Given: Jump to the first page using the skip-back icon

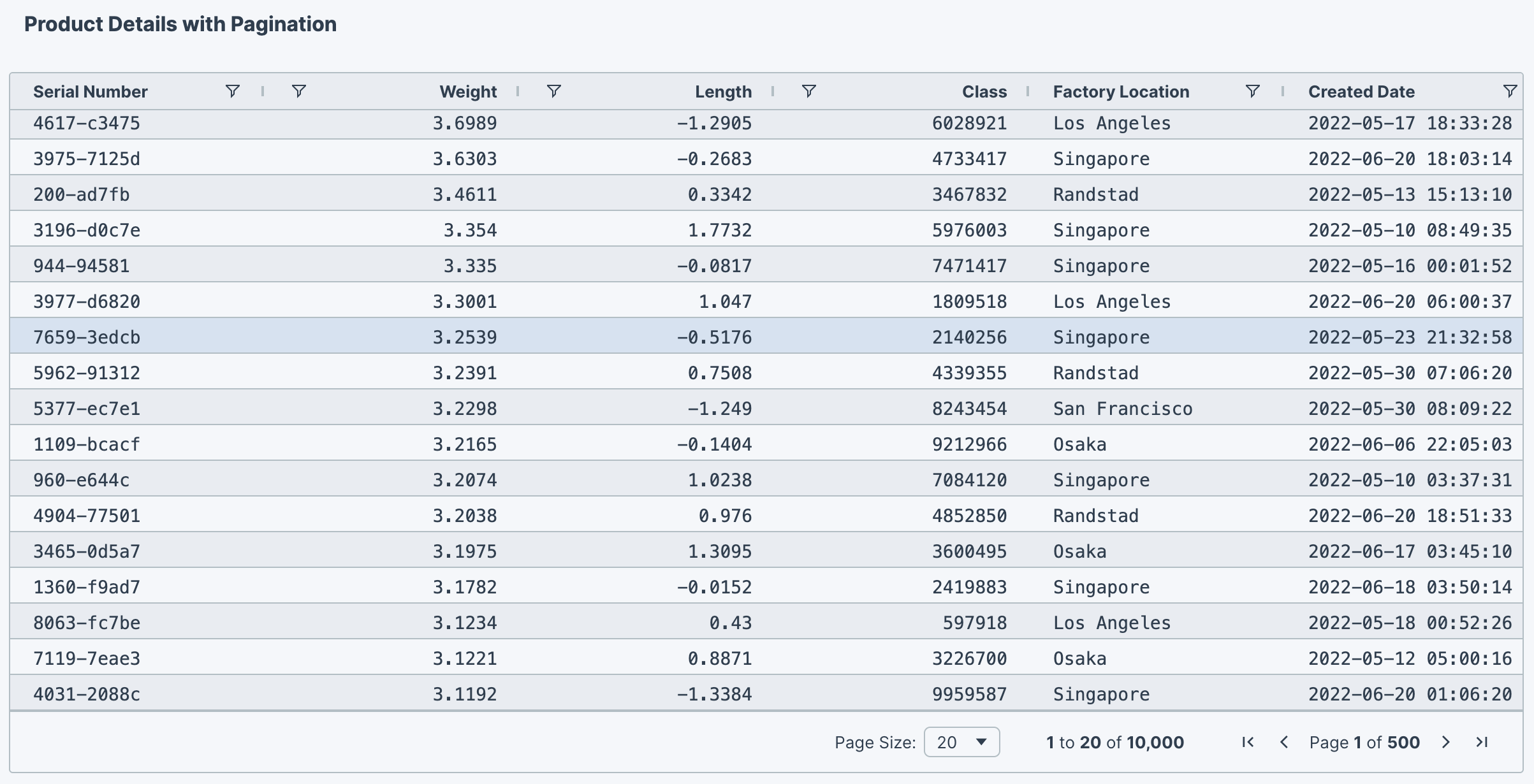Looking at the screenshot, I should point(1248,742).
